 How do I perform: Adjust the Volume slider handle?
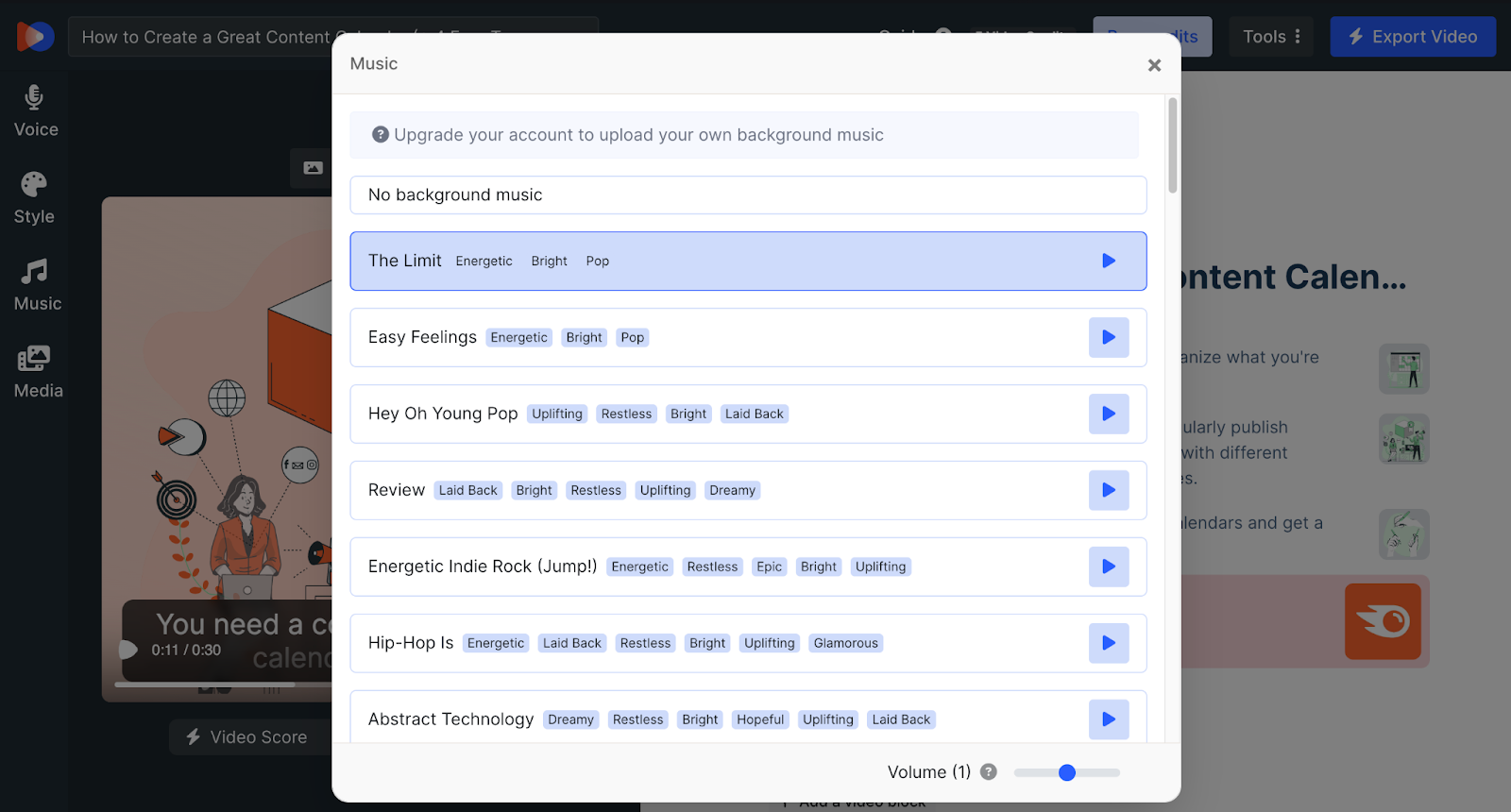tap(1067, 772)
